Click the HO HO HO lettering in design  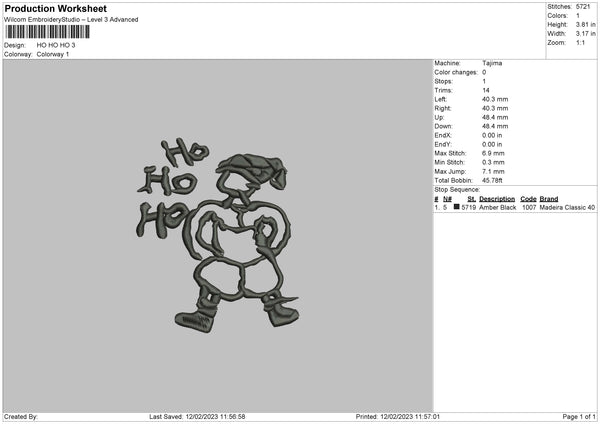(172, 188)
